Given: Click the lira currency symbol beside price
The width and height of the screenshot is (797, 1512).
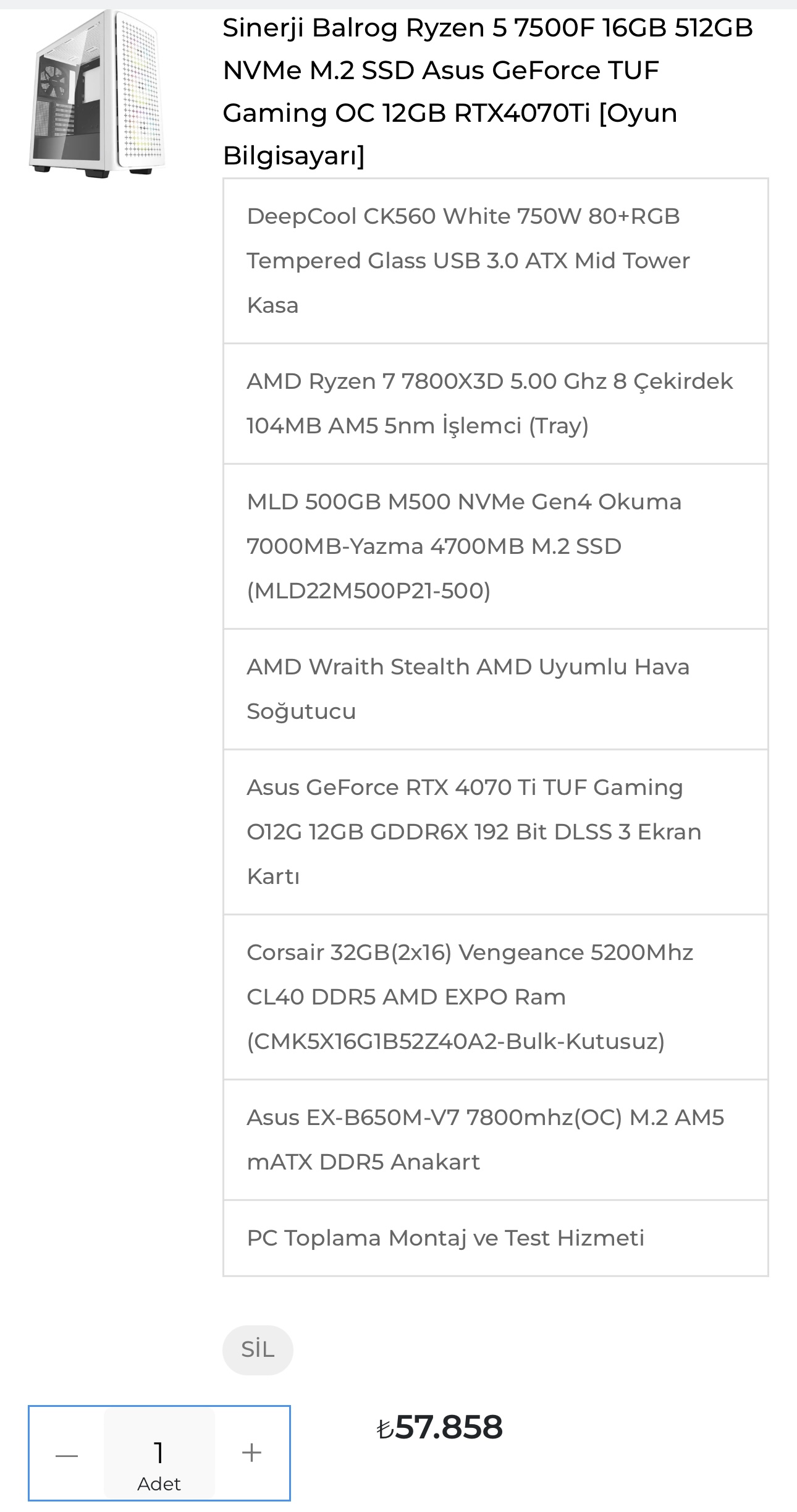Looking at the screenshot, I should pos(385,1429).
